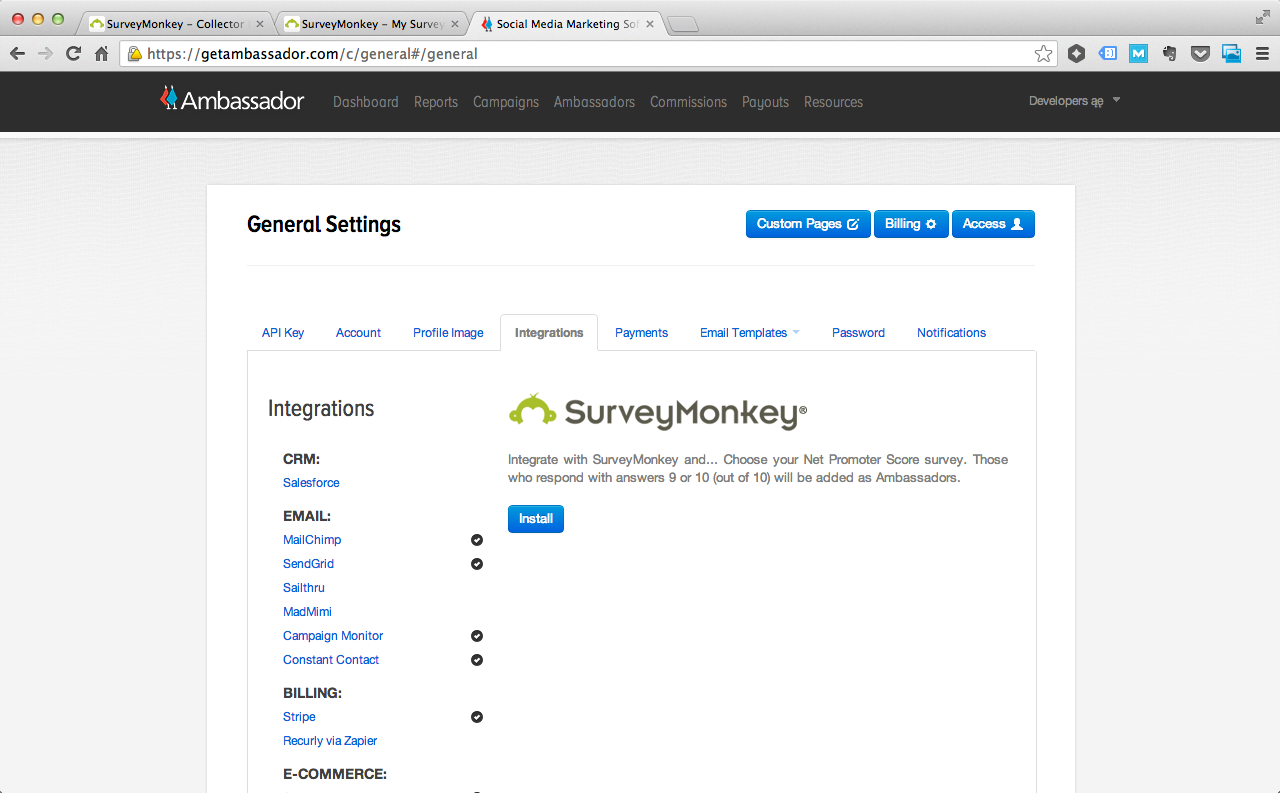Reload the page with refresh icon
The image size is (1280, 793).
73,54
